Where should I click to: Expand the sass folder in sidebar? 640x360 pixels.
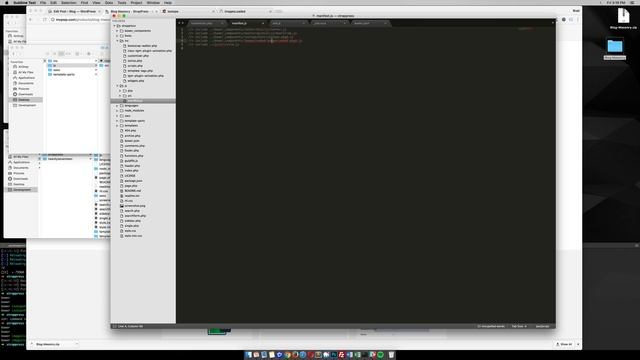point(117,116)
